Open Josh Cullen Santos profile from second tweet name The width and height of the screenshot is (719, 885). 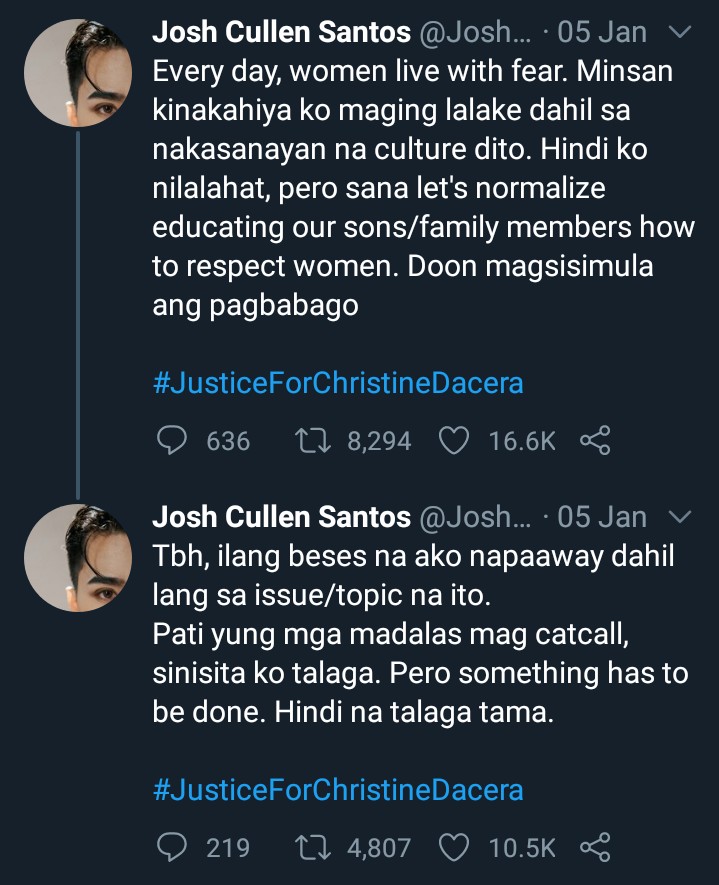281,517
